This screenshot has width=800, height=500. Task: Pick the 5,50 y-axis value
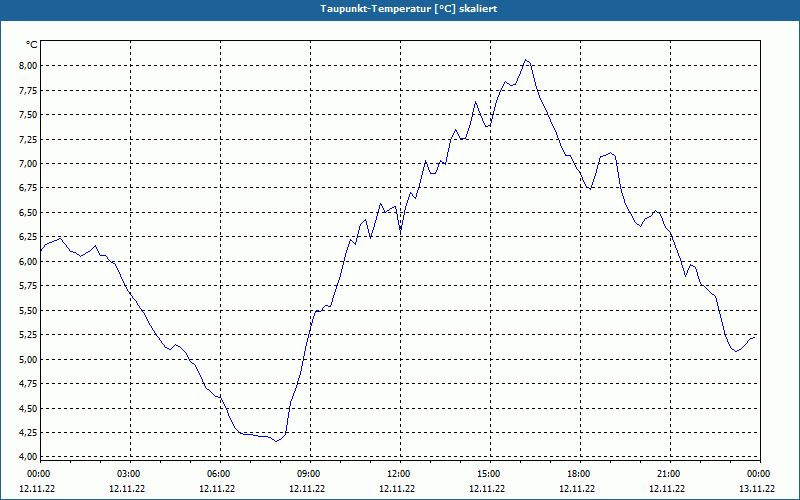(28, 310)
